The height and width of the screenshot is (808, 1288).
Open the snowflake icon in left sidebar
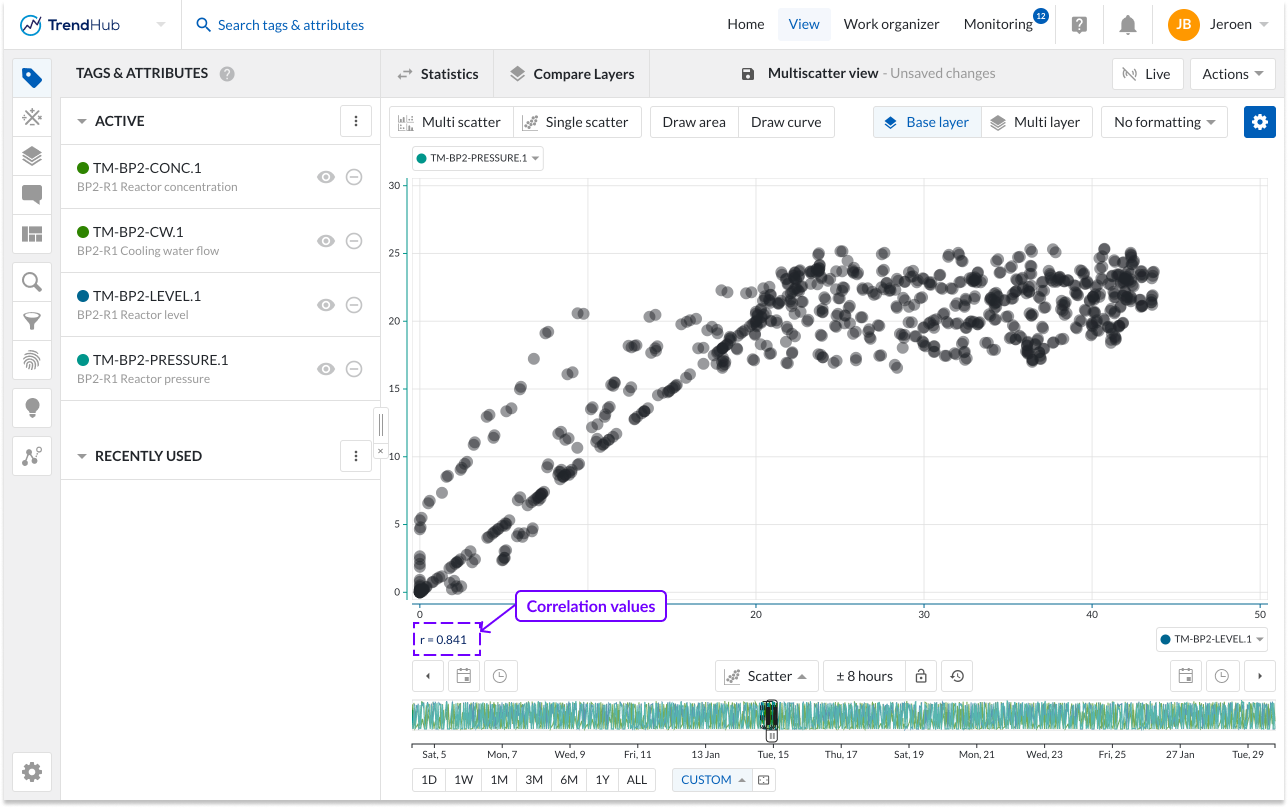pos(32,118)
